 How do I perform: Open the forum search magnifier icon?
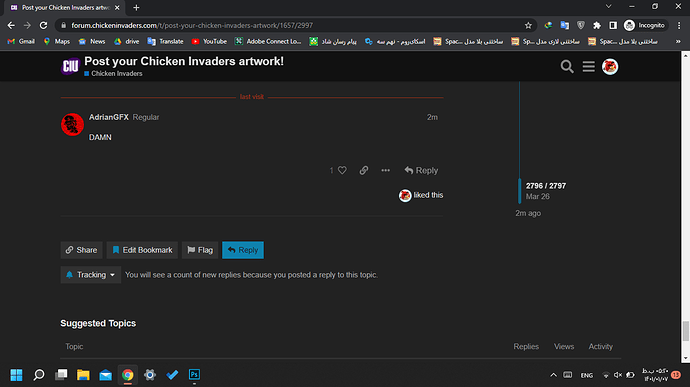tap(567, 66)
